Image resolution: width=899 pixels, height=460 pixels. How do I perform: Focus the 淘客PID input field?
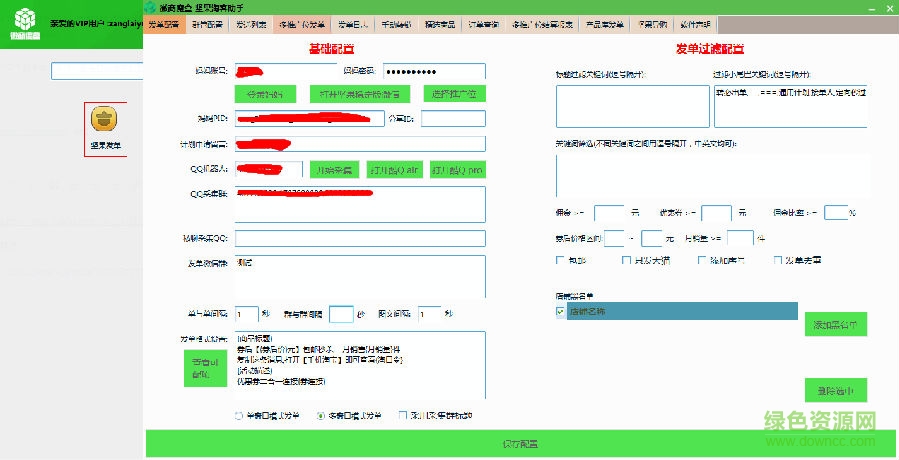(x=310, y=118)
